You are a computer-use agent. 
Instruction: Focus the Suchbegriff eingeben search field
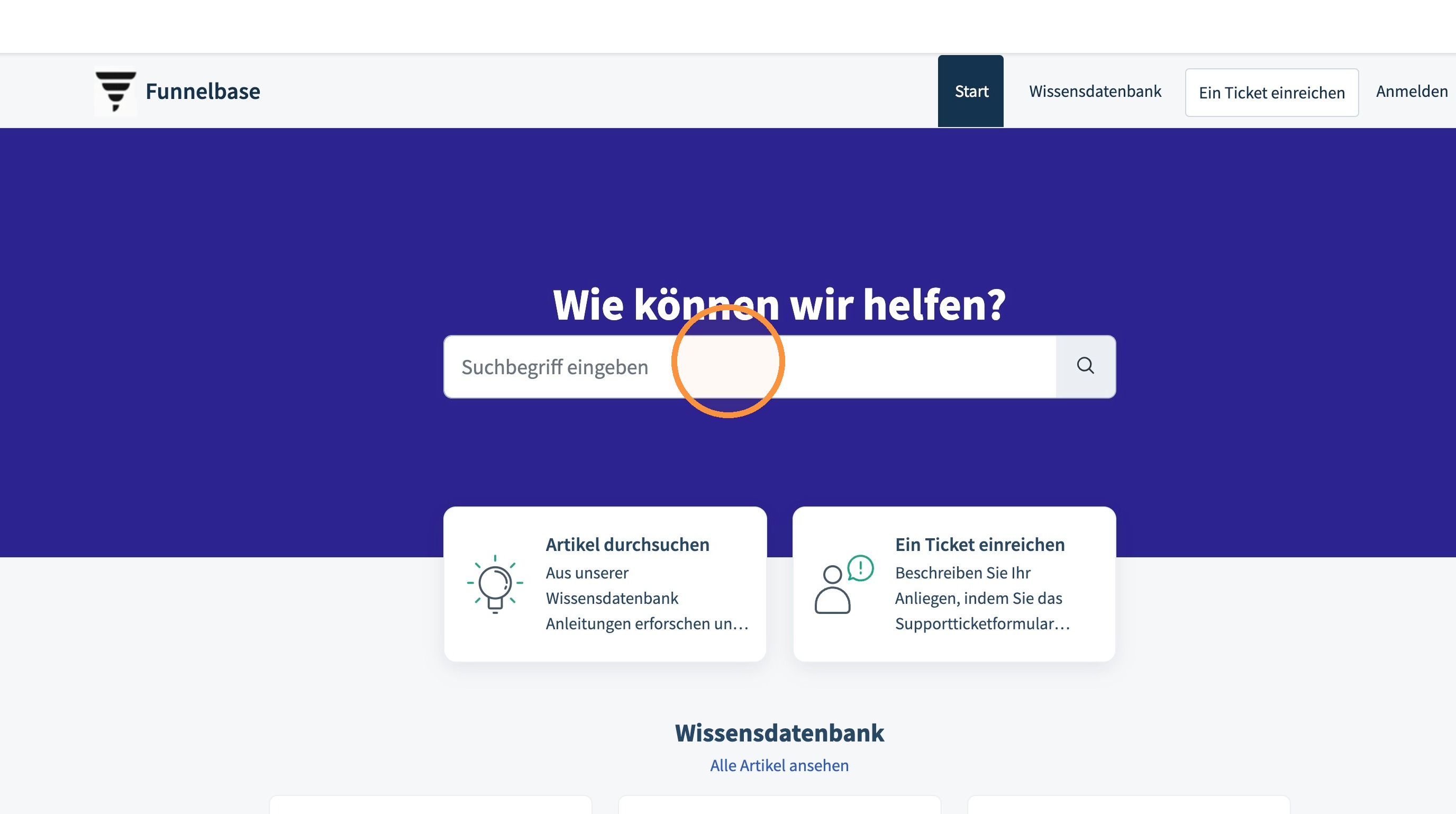pyautogui.click(x=750, y=366)
